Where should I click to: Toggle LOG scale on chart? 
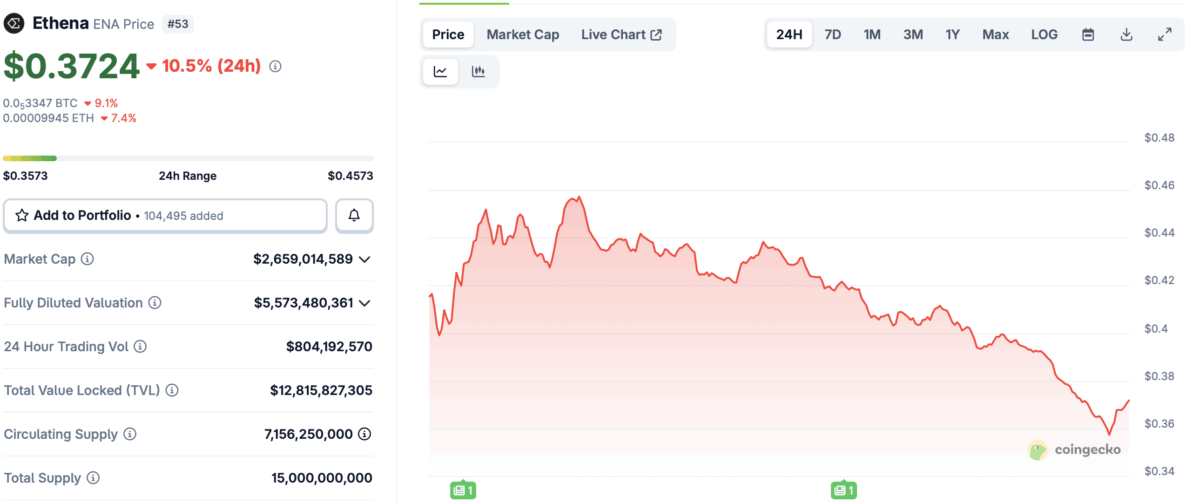pos(1044,35)
